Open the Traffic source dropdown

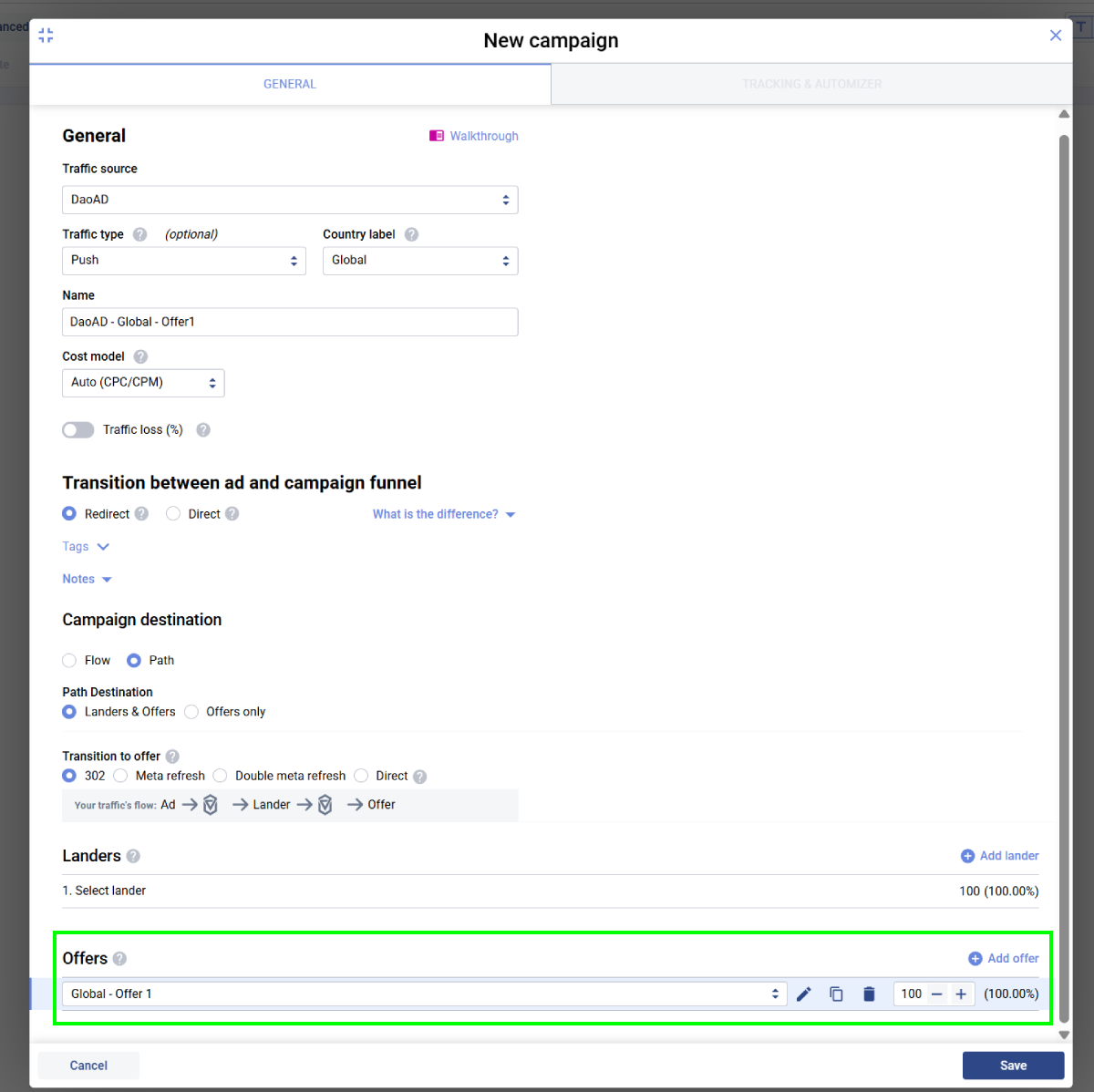tap(290, 200)
